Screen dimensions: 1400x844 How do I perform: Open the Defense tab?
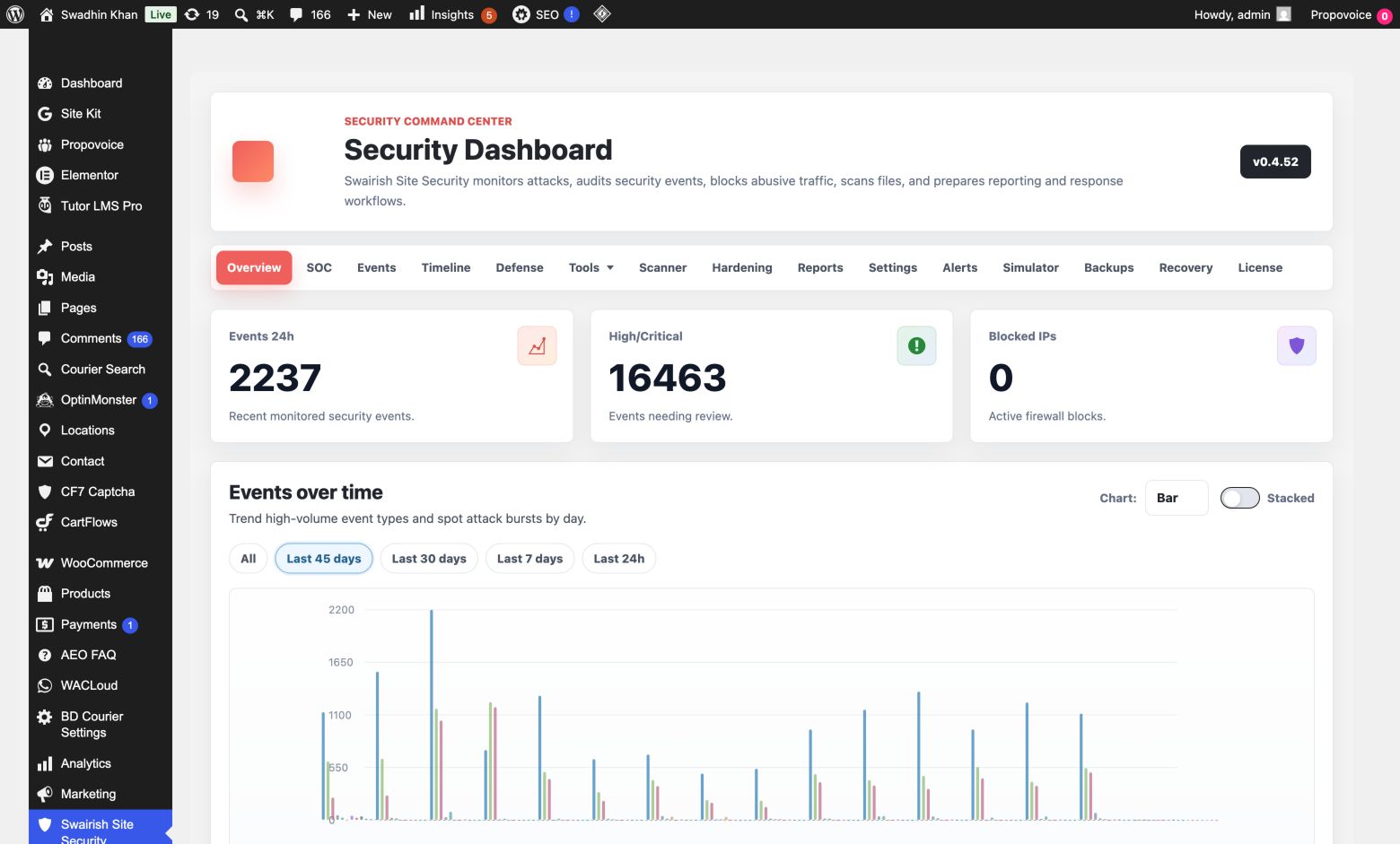coord(520,267)
